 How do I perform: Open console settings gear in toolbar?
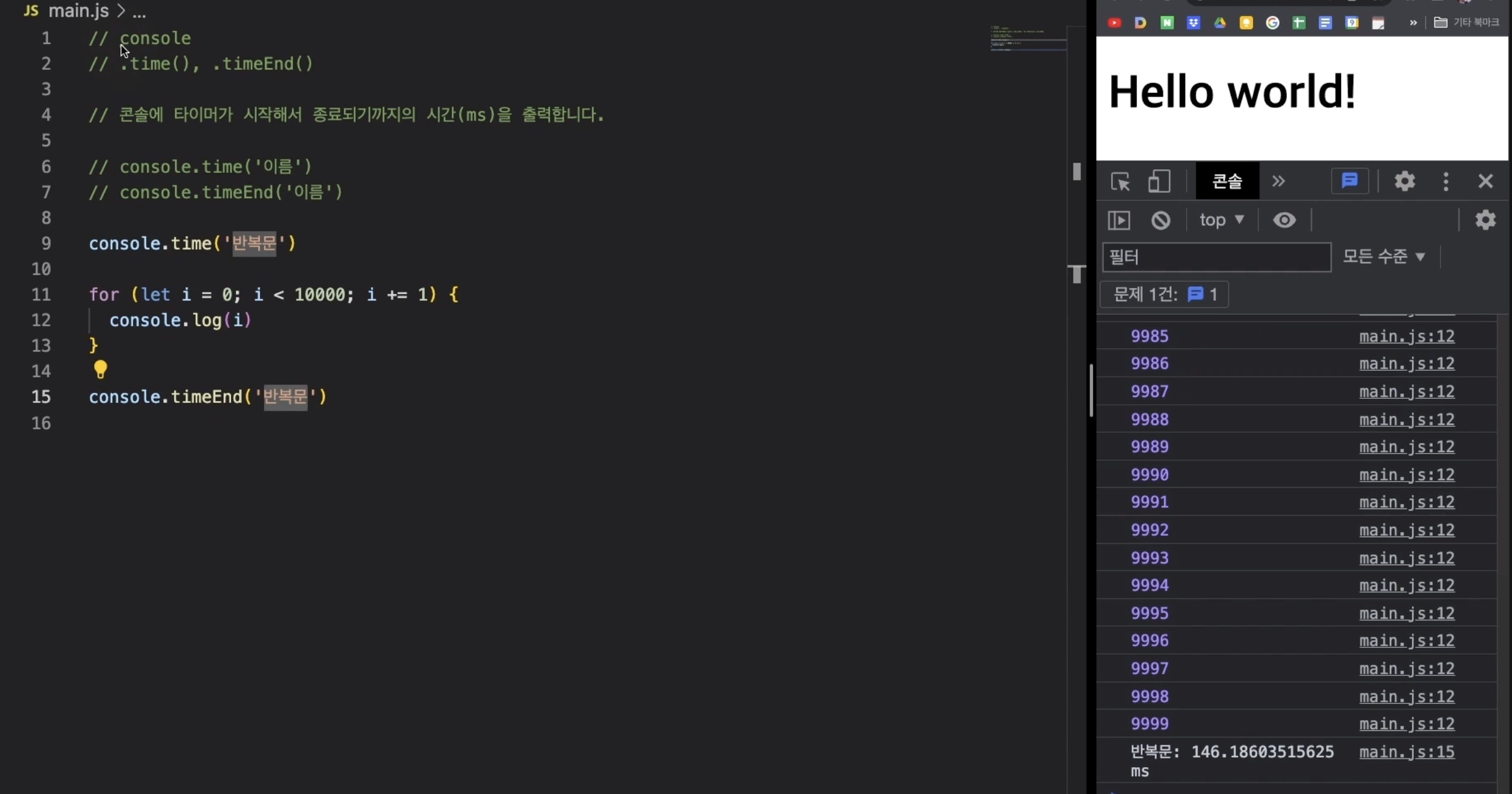click(1485, 220)
